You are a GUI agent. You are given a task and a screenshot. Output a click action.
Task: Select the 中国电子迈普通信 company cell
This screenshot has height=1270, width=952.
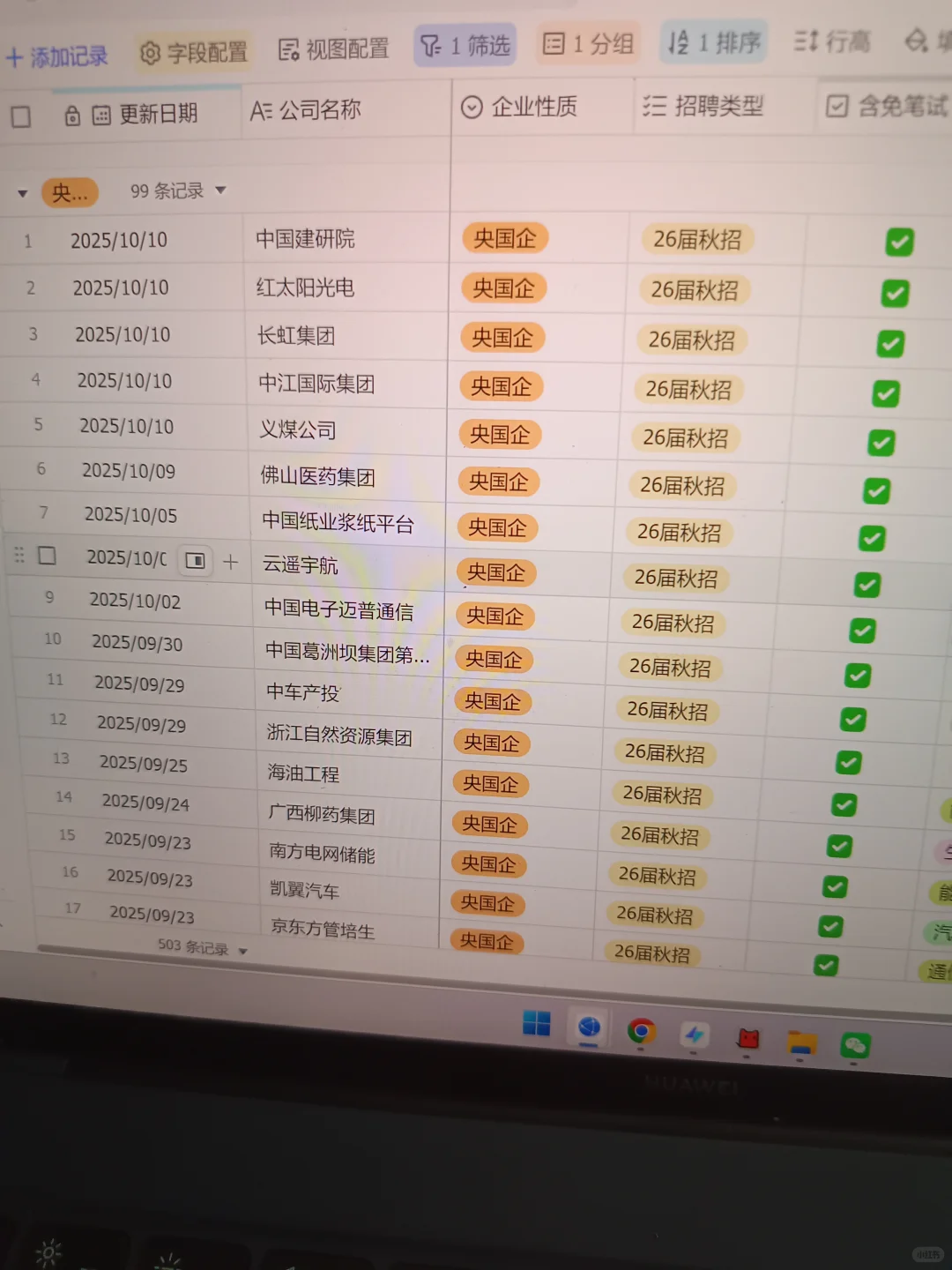pyautogui.click(x=349, y=610)
